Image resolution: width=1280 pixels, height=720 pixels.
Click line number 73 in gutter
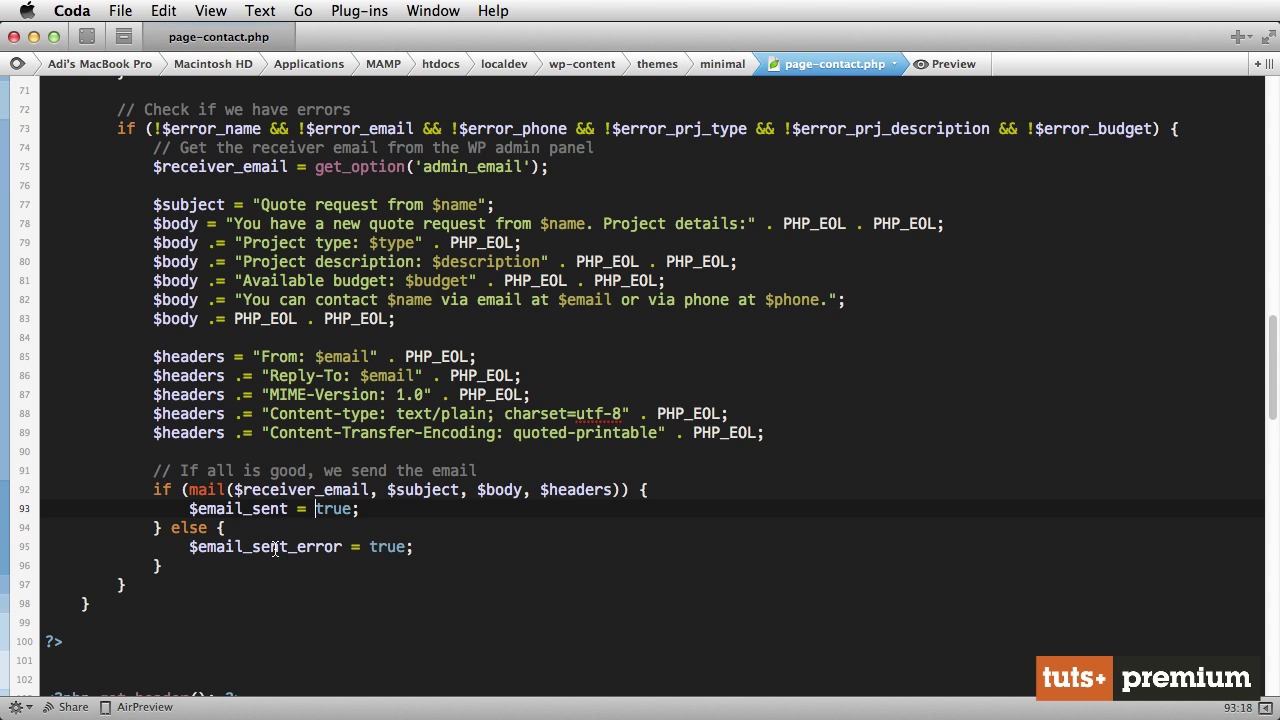coord(23,129)
